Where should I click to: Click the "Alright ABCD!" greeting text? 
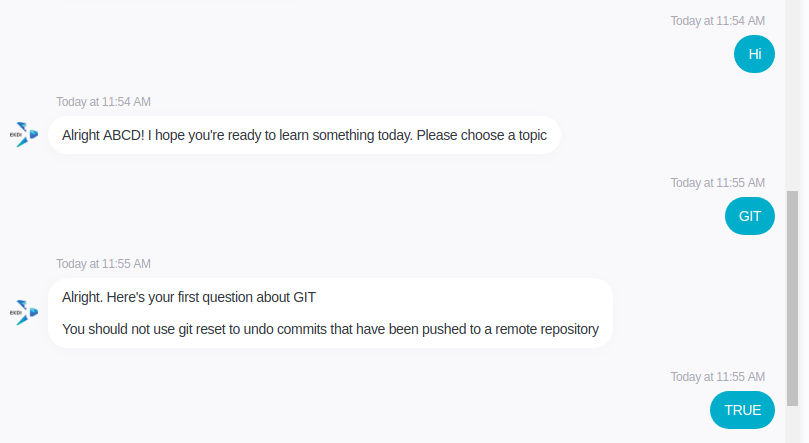click(x=103, y=135)
